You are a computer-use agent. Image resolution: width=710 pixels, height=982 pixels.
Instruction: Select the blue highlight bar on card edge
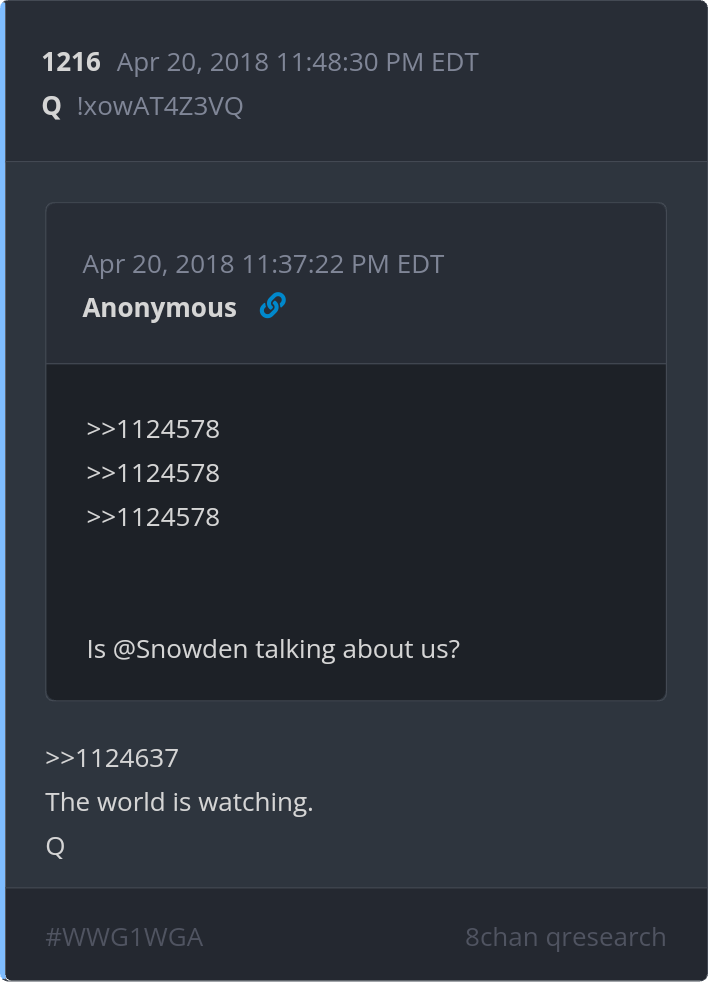(x=3, y=491)
